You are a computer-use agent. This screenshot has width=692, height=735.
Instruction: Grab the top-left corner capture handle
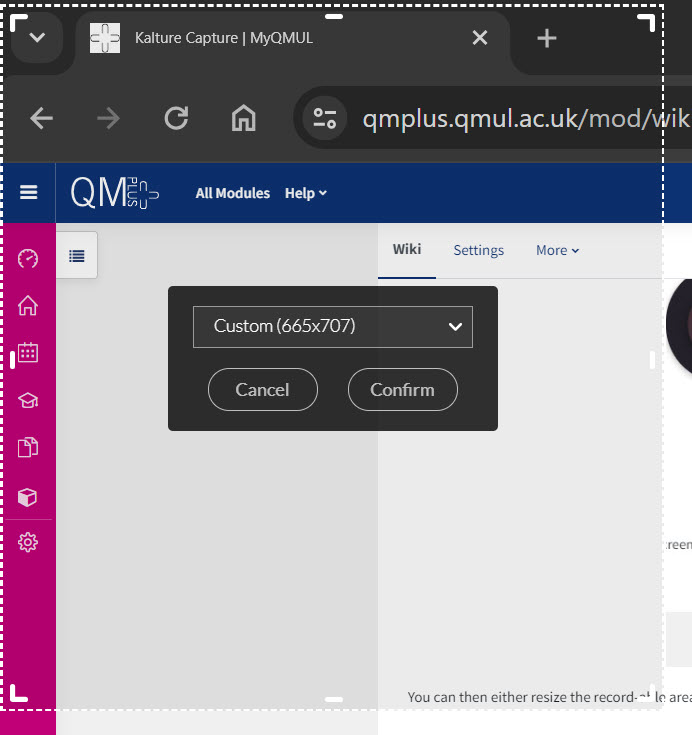[19, 22]
